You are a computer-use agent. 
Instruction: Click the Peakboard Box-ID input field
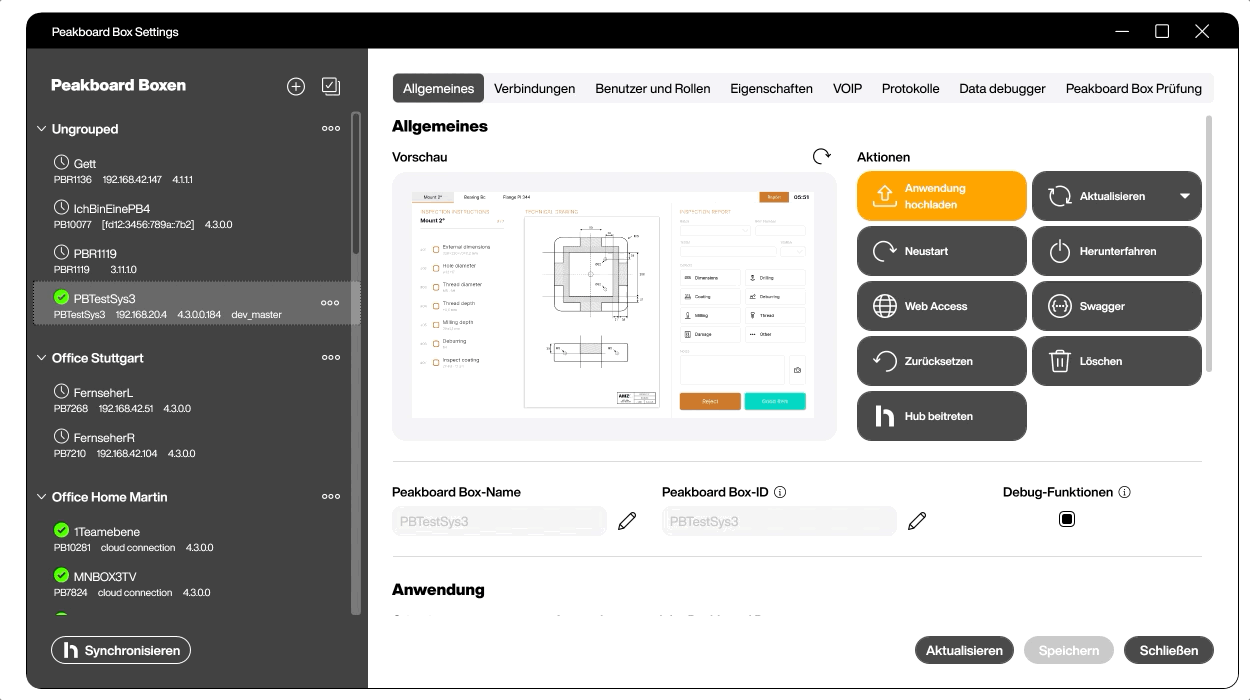779,521
